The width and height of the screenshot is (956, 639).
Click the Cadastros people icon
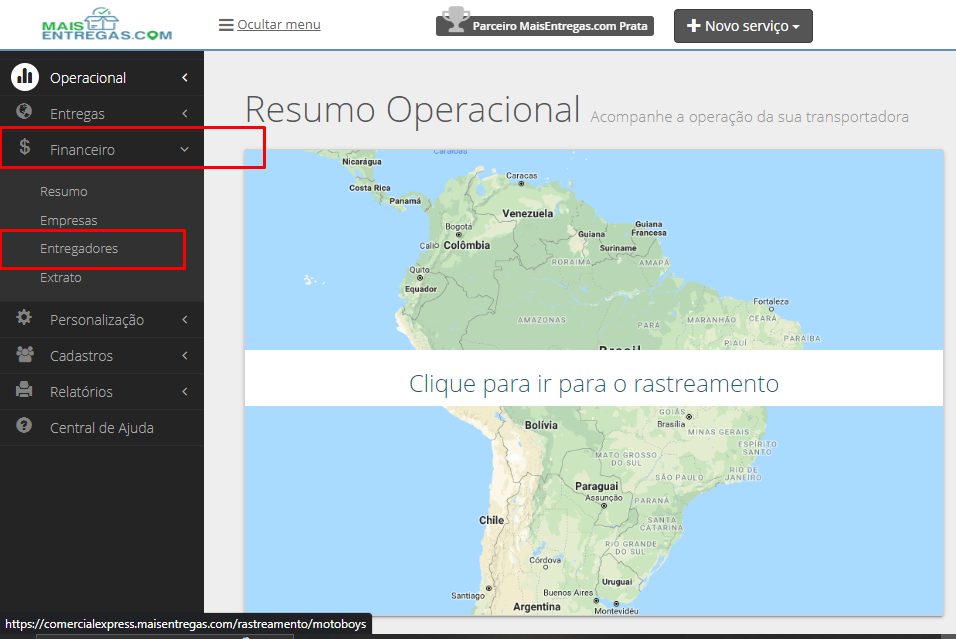coord(25,354)
